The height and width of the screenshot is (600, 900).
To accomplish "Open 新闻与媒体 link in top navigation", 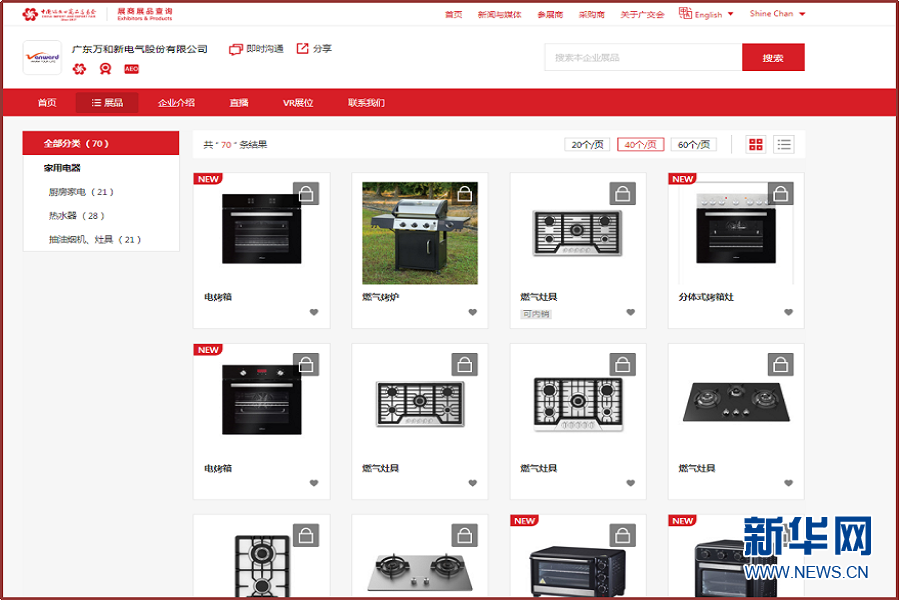I will (499, 15).
